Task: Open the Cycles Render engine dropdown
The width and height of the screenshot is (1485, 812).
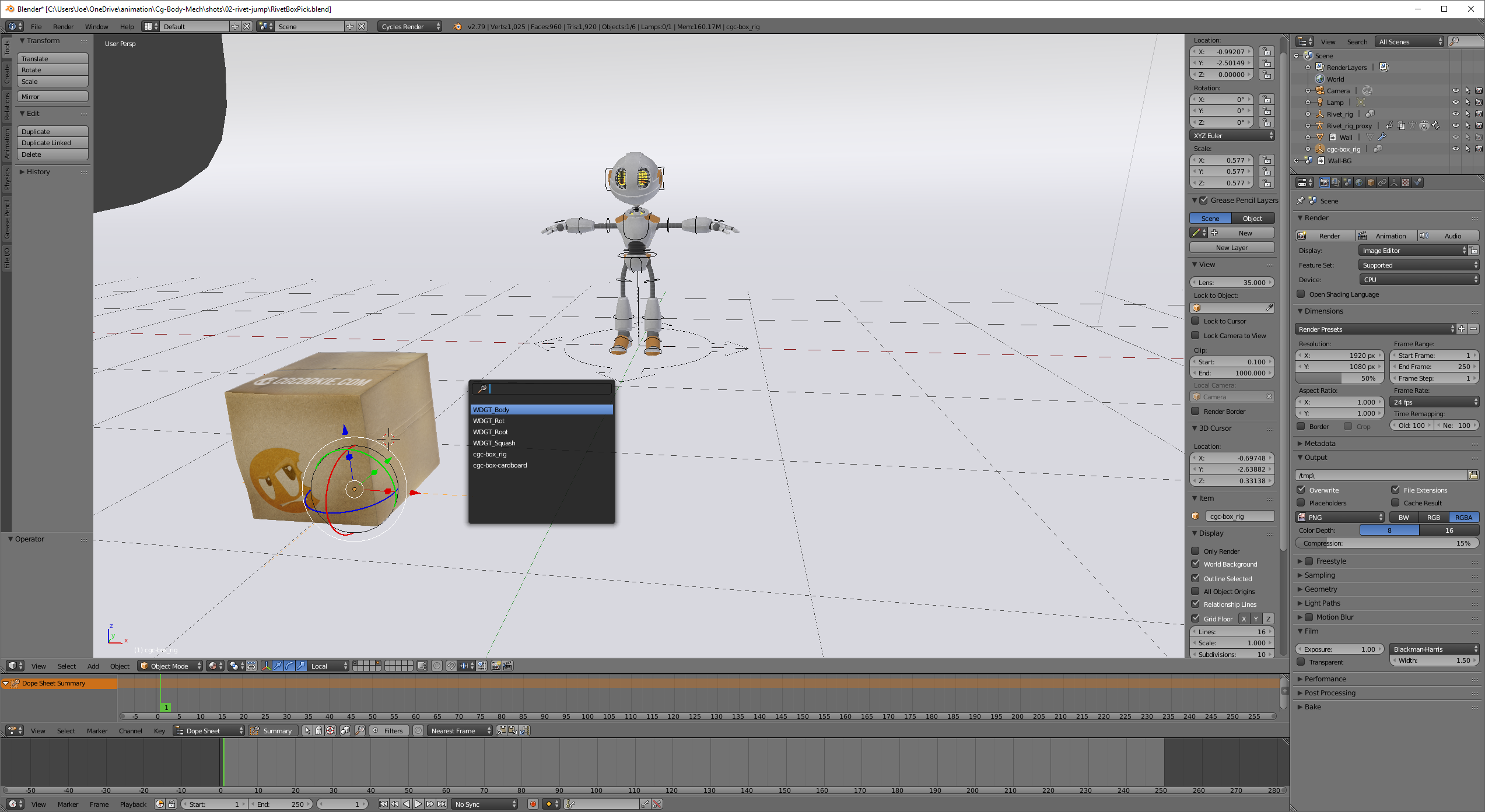Action: tap(408, 26)
